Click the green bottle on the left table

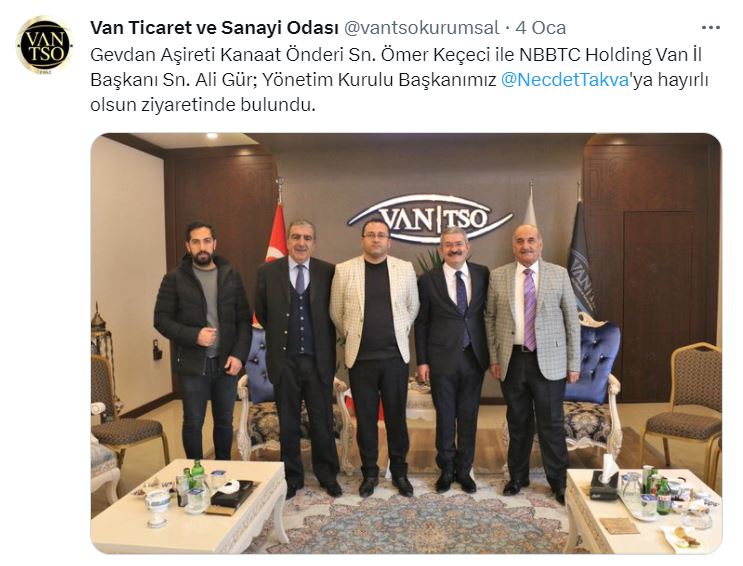point(198,474)
